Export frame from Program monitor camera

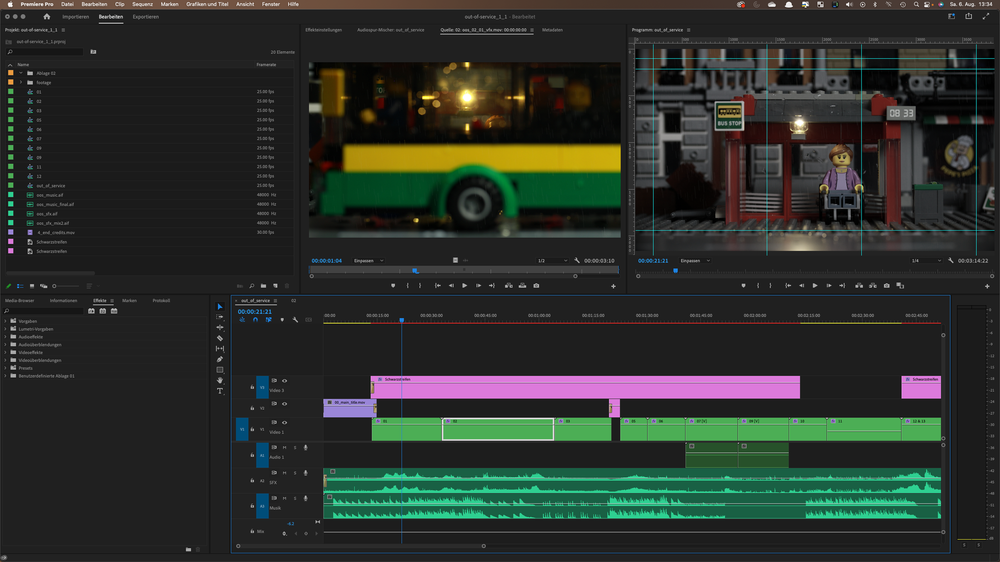coord(886,286)
